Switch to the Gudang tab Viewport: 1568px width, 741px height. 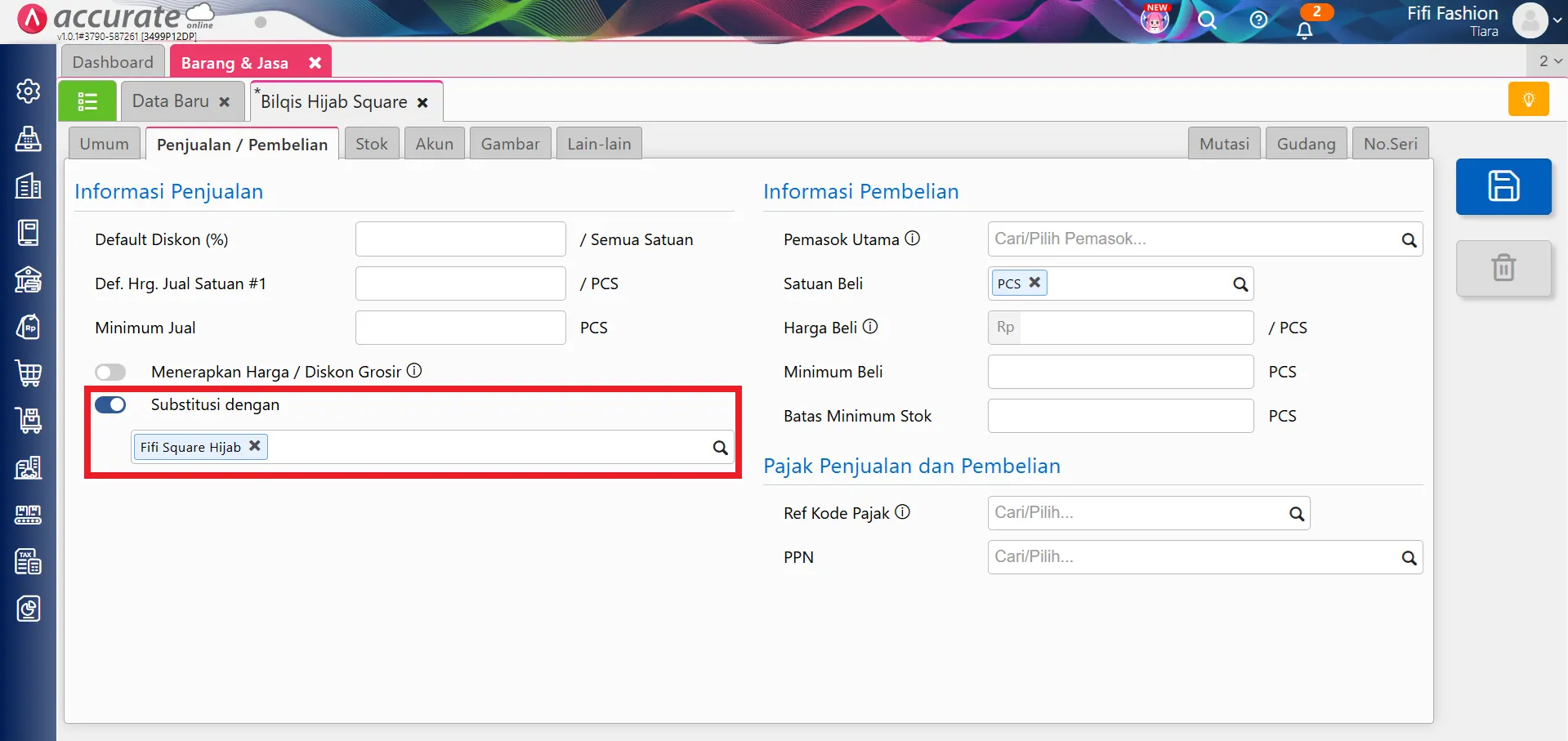[x=1305, y=144]
